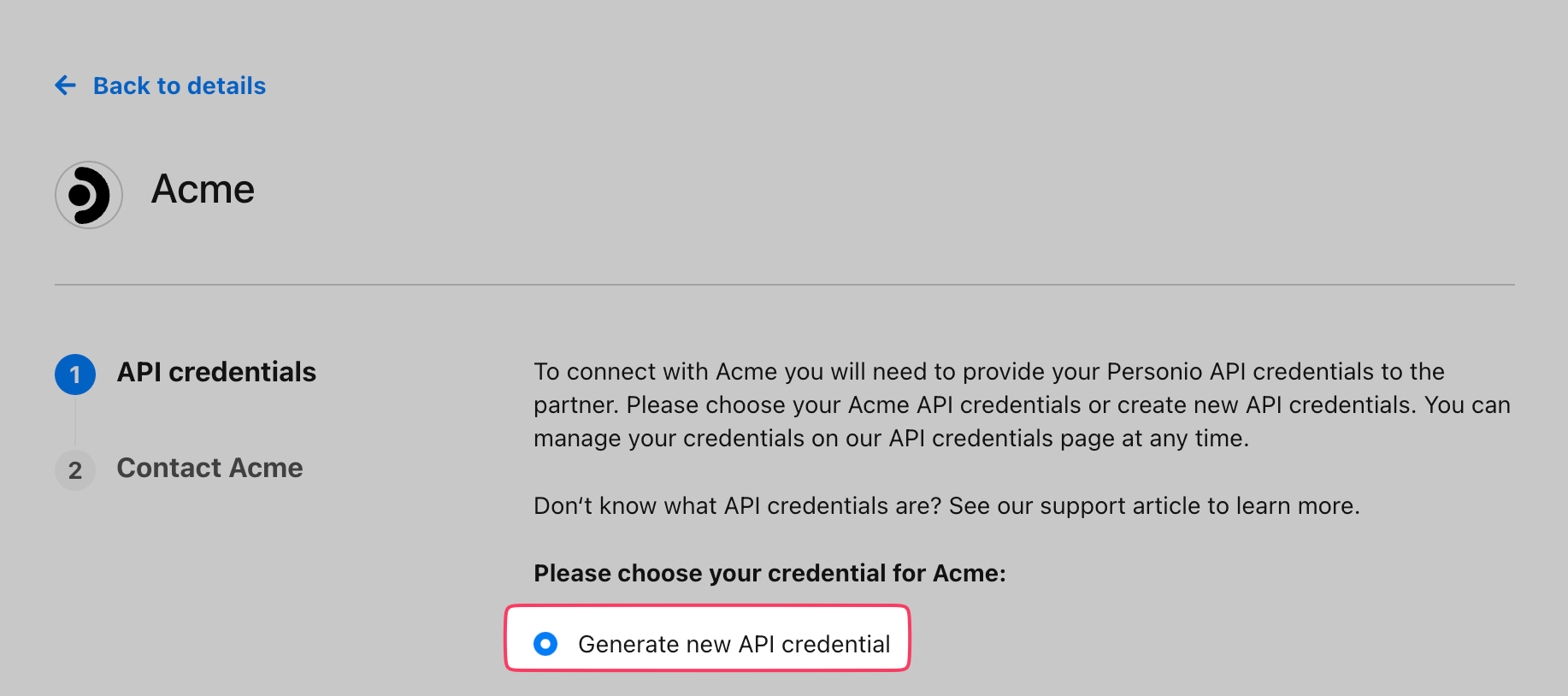
Task: Open the "Back to details" link
Action: tap(179, 86)
